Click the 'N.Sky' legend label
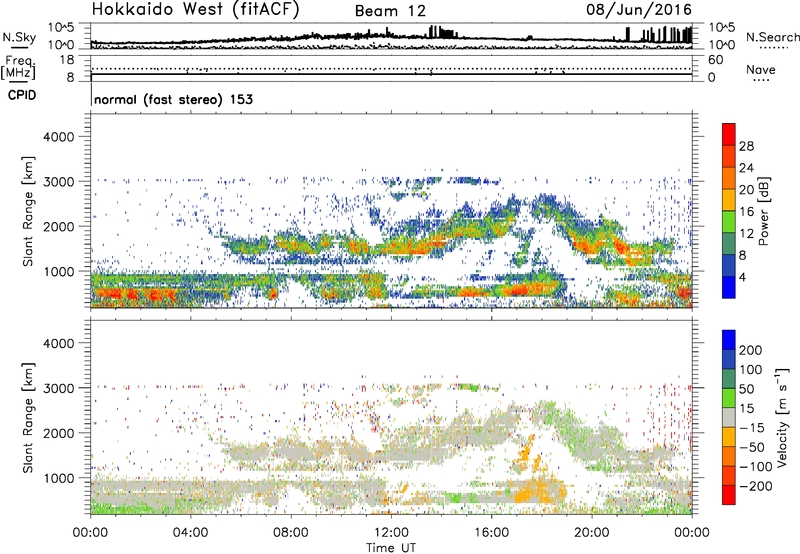 pyautogui.click(x=19, y=37)
